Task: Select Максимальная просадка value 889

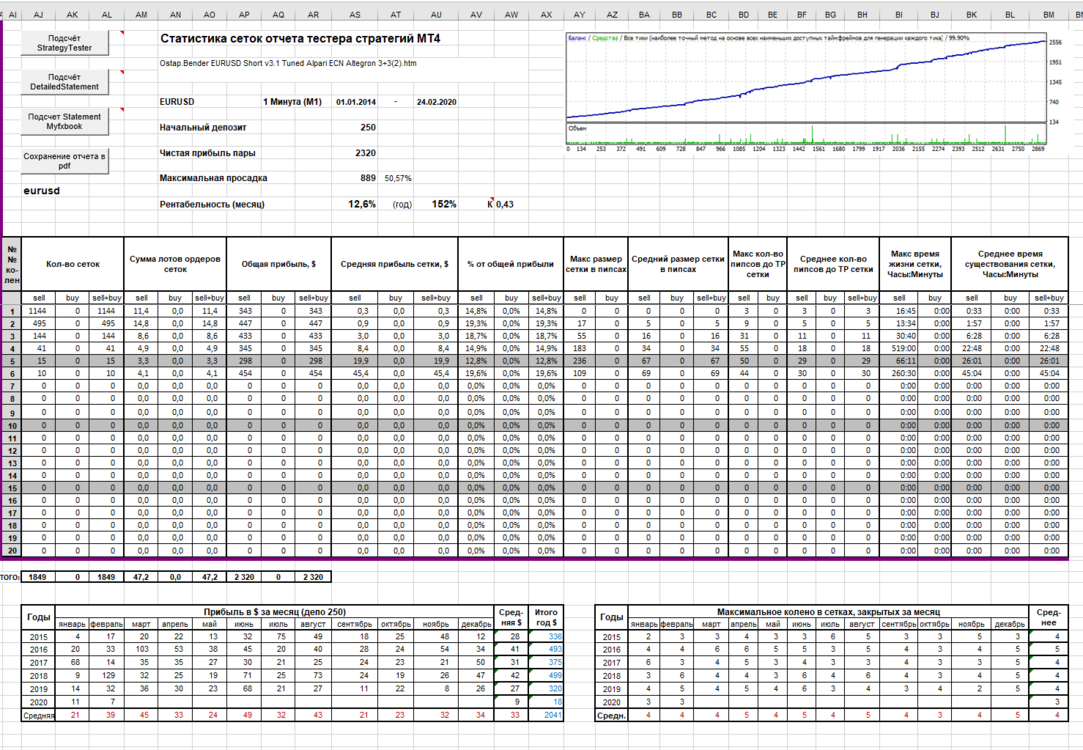Action: click(368, 177)
